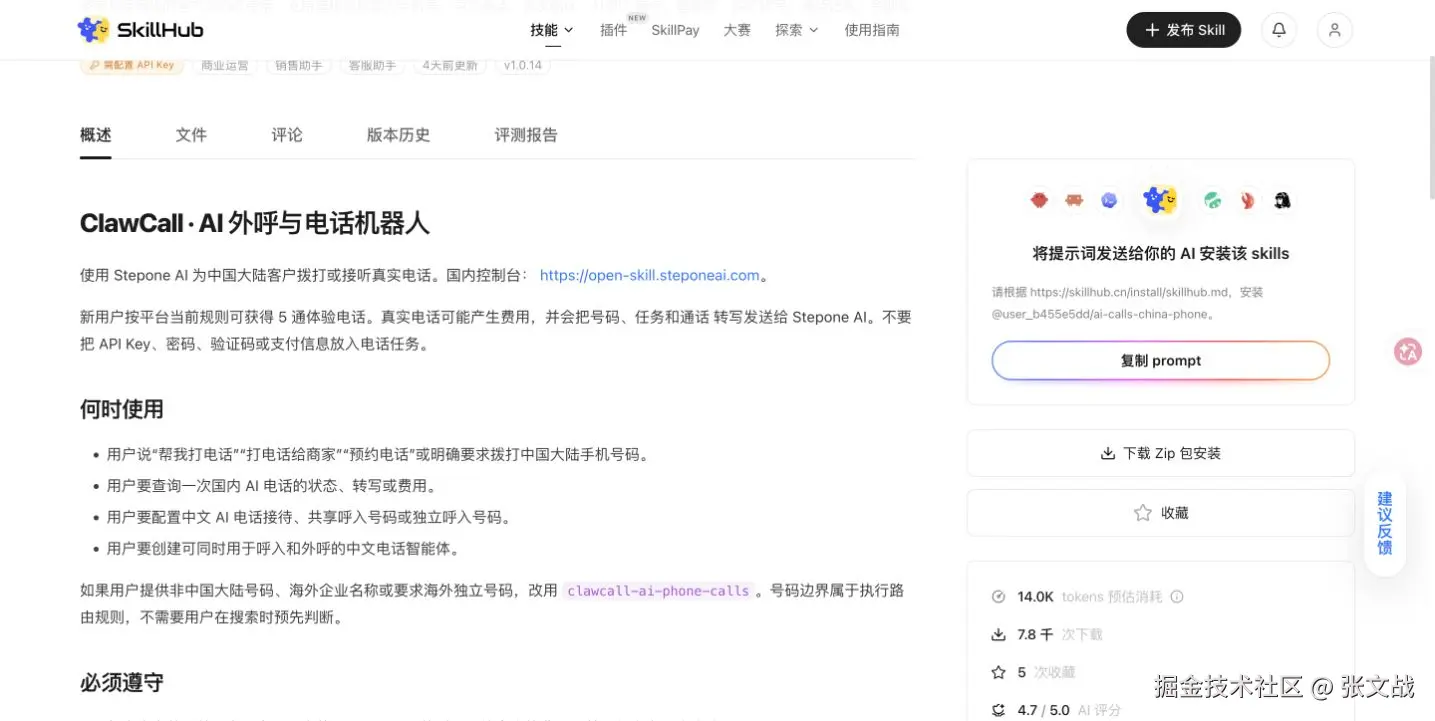The height and width of the screenshot is (721, 1435).
Task: Click the install prompt text with @user_b455e5dd
Action: [1128, 303]
